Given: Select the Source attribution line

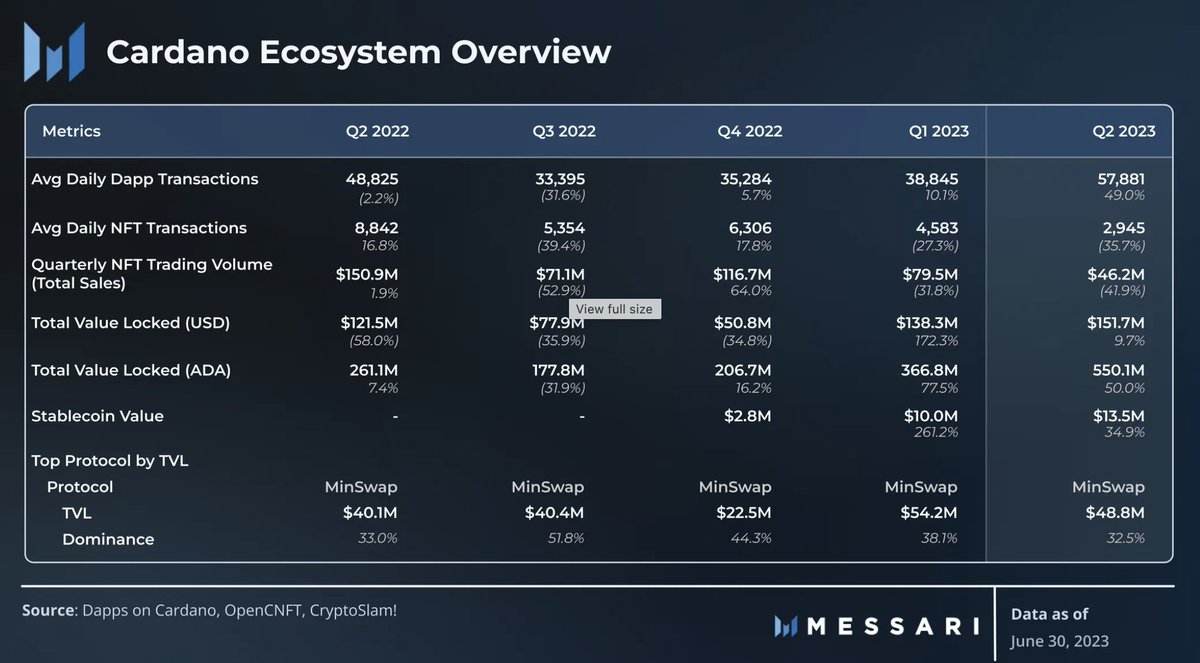Looking at the screenshot, I should point(210,609).
